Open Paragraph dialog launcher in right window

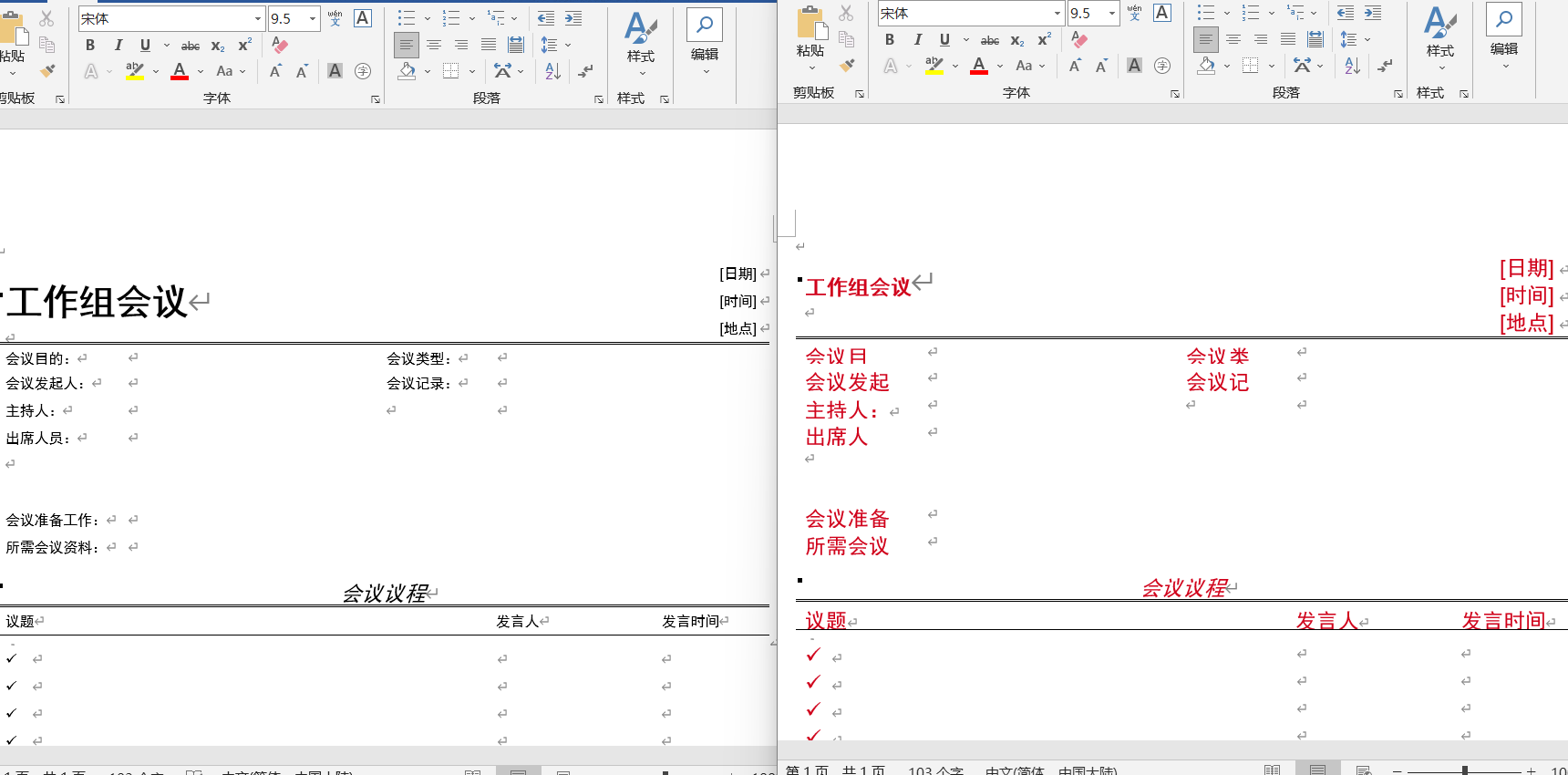pyautogui.click(x=1398, y=94)
